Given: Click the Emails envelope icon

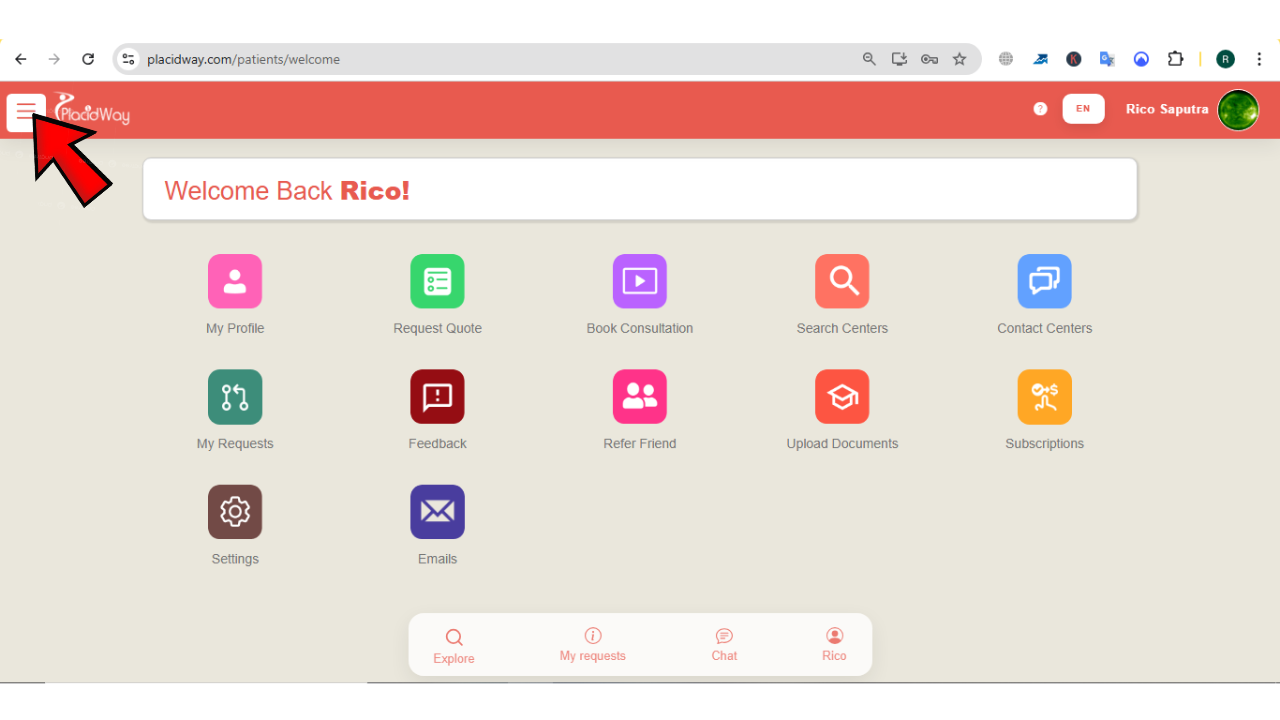Looking at the screenshot, I should pyautogui.click(x=437, y=511).
